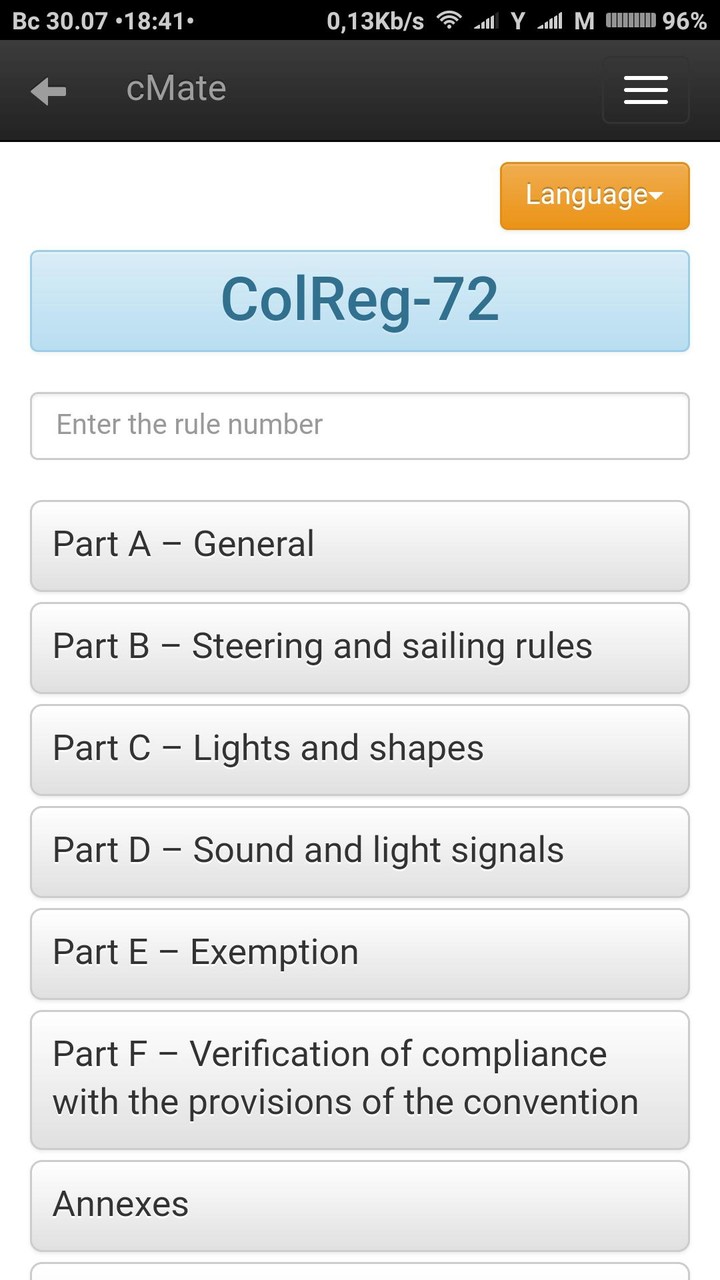Open Part C – Lights and shapes
720x1280 pixels.
coord(360,749)
